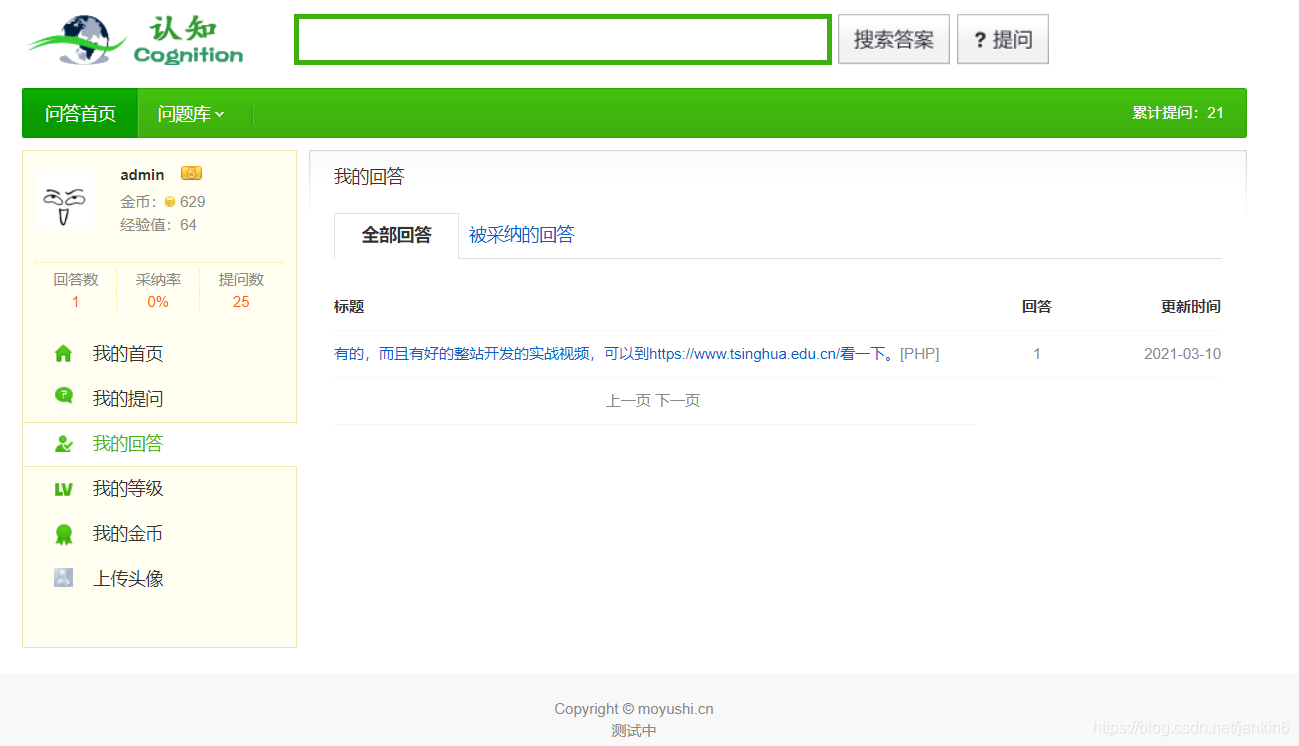Click the 搜索答案 button
The width and height of the screenshot is (1299, 746).
[893, 39]
